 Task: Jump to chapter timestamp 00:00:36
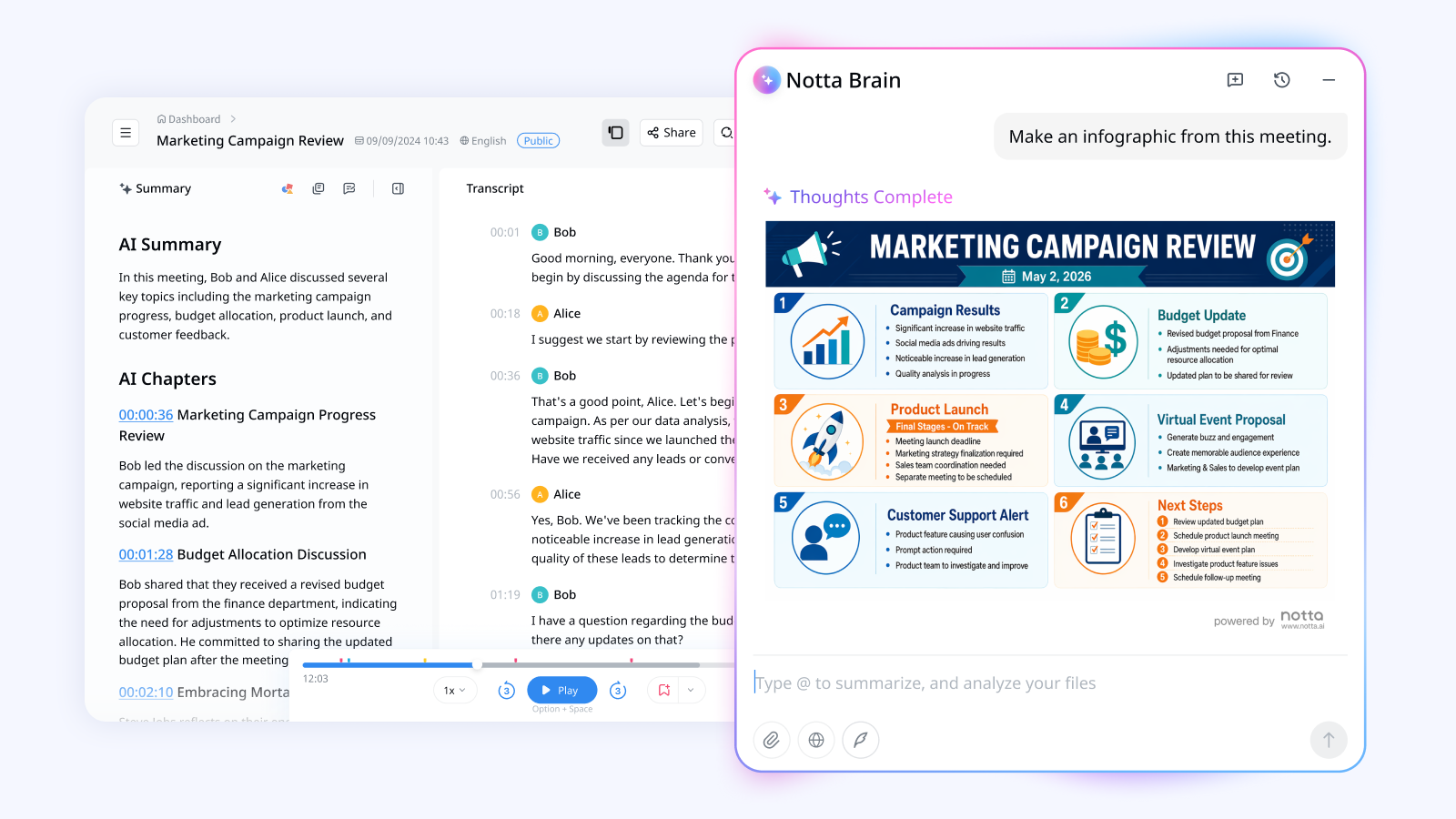146,415
